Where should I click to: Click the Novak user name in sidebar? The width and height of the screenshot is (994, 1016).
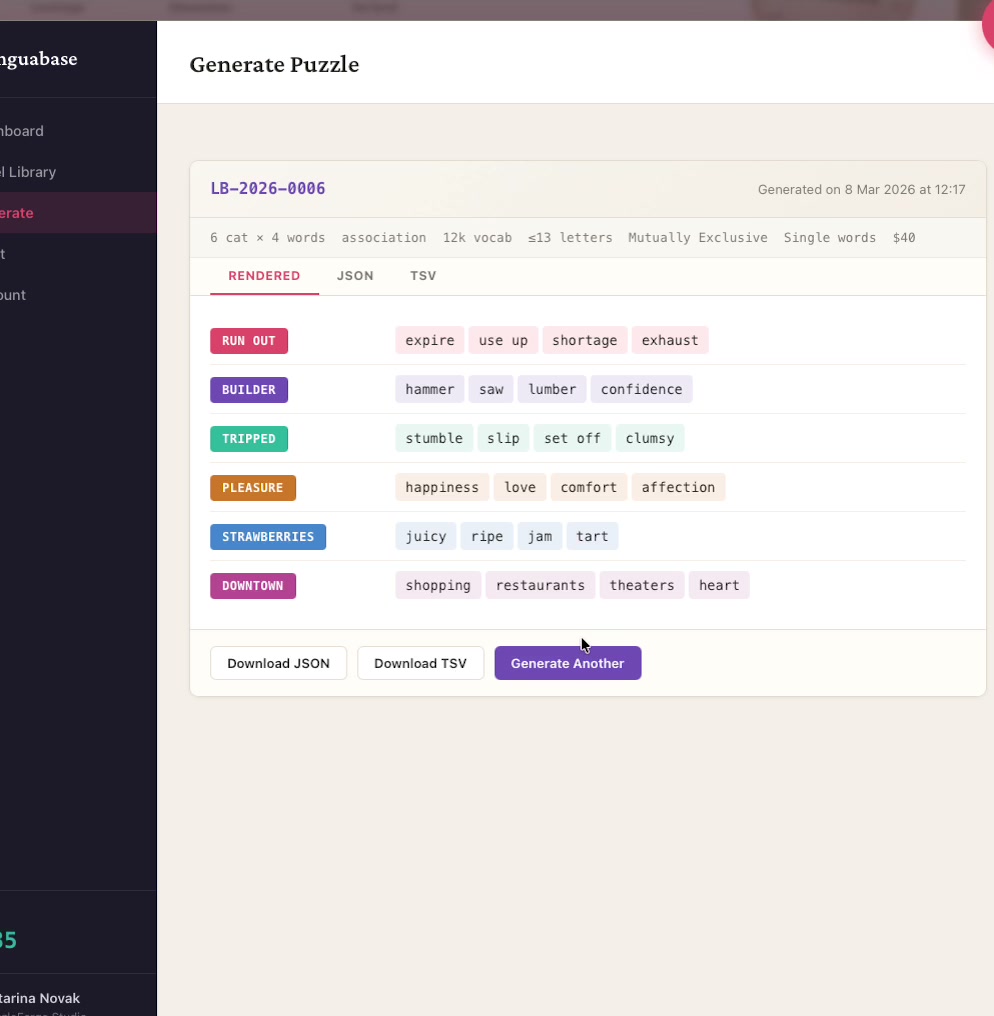tap(40, 999)
